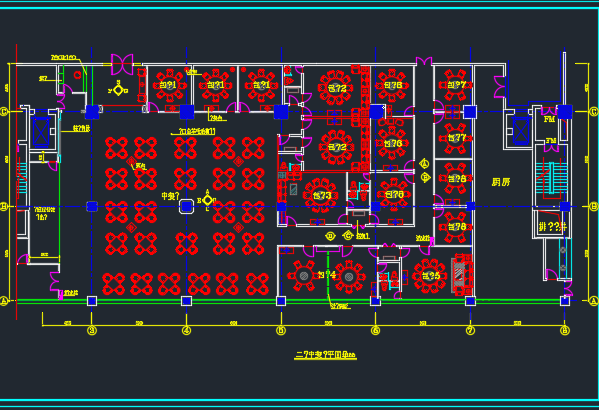Select the rounded-outline column in the dining hall
The image size is (599, 410).
186,207
